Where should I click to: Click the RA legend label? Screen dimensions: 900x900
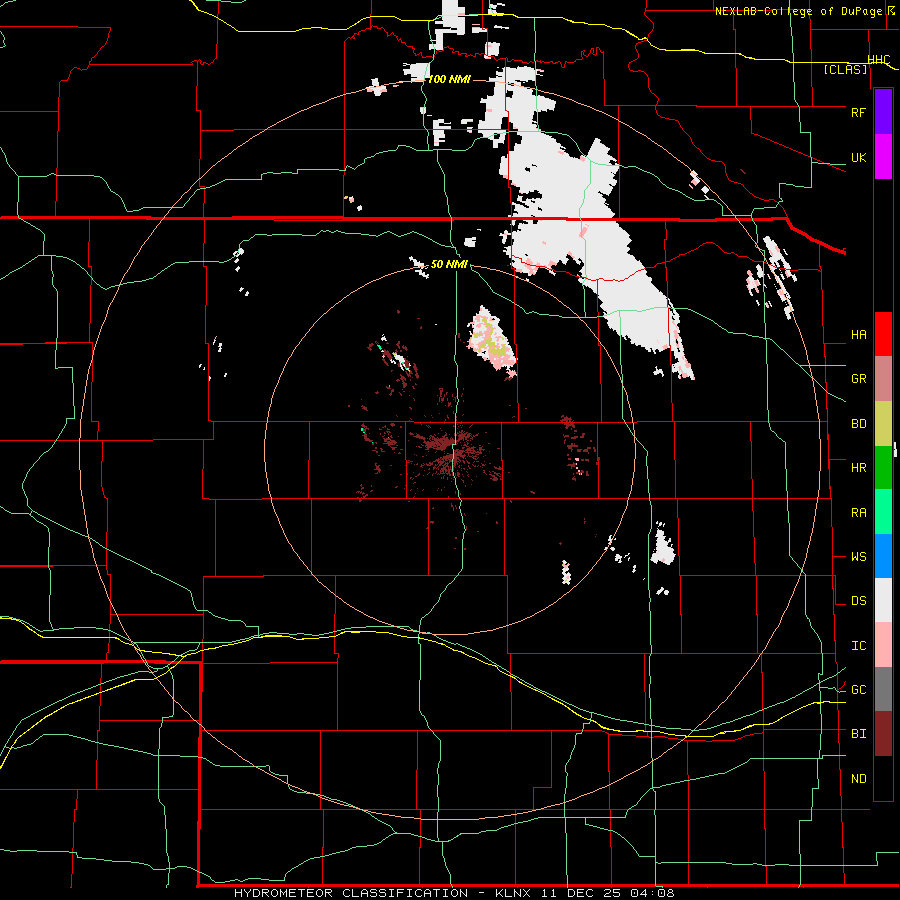click(x=858, y=513)
